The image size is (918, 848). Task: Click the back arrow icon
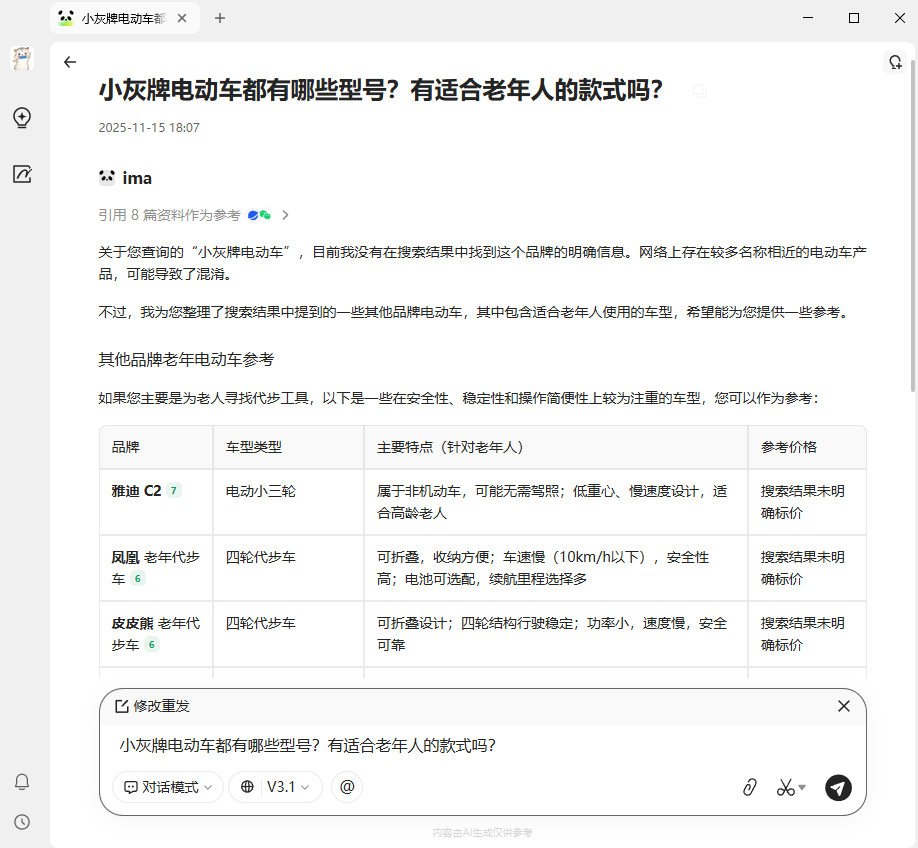70,62
